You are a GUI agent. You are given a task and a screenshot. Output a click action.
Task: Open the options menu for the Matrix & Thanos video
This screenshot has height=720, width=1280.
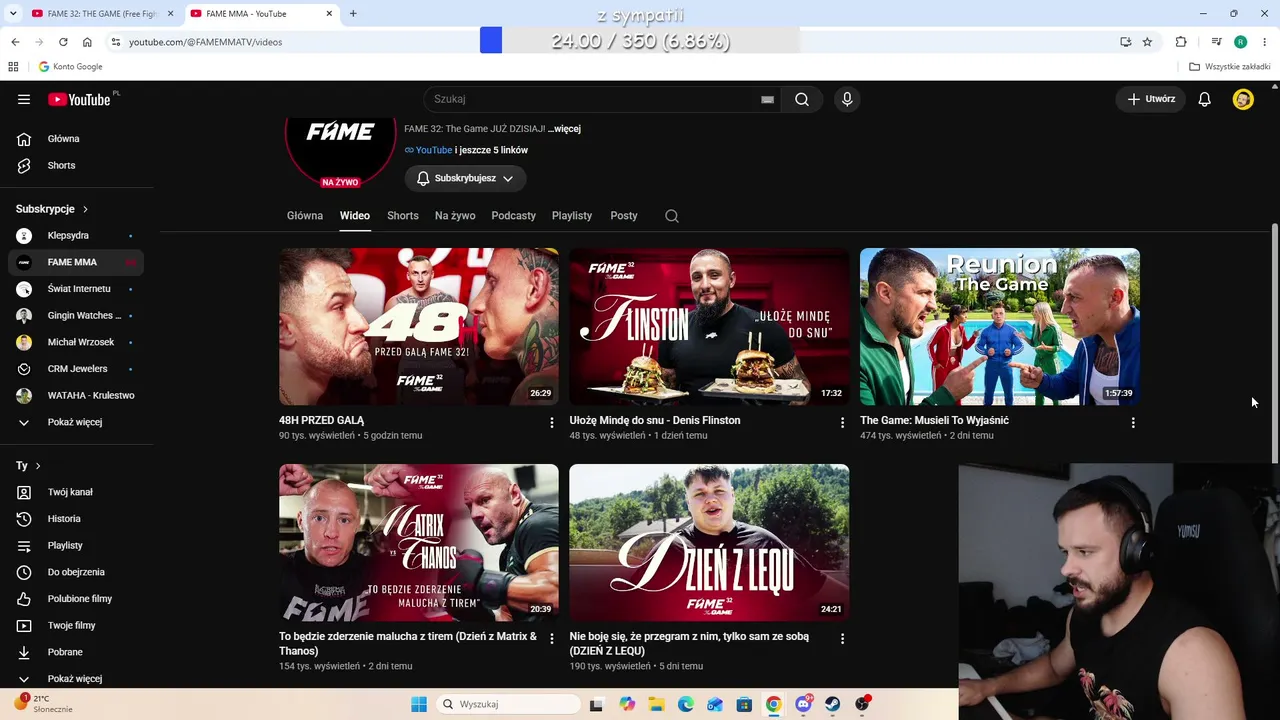[x=551, y=639]
